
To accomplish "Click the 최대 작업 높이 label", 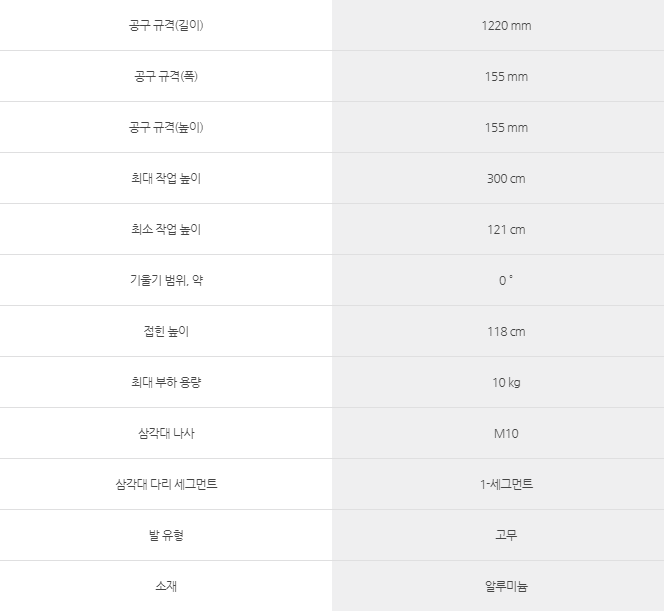I will click(x=166, y=178).
